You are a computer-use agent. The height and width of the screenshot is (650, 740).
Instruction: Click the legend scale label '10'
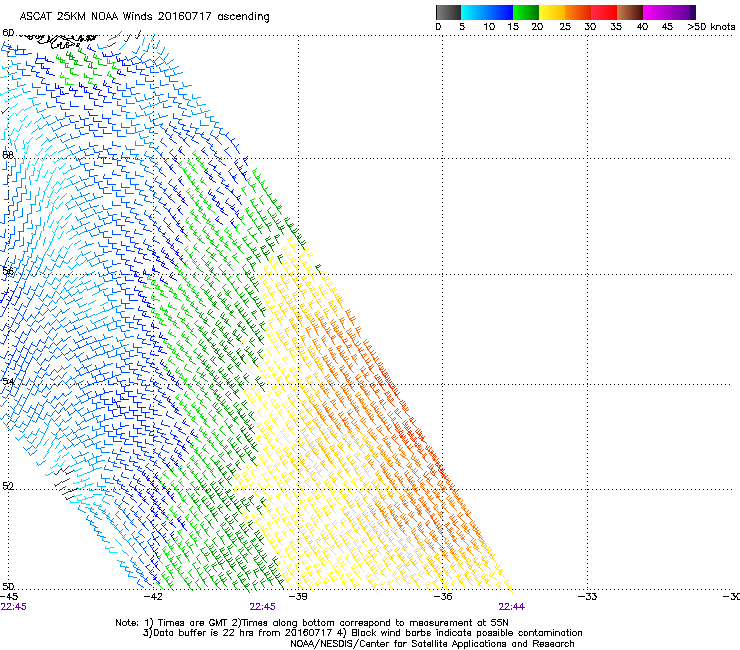pos(489,27)
